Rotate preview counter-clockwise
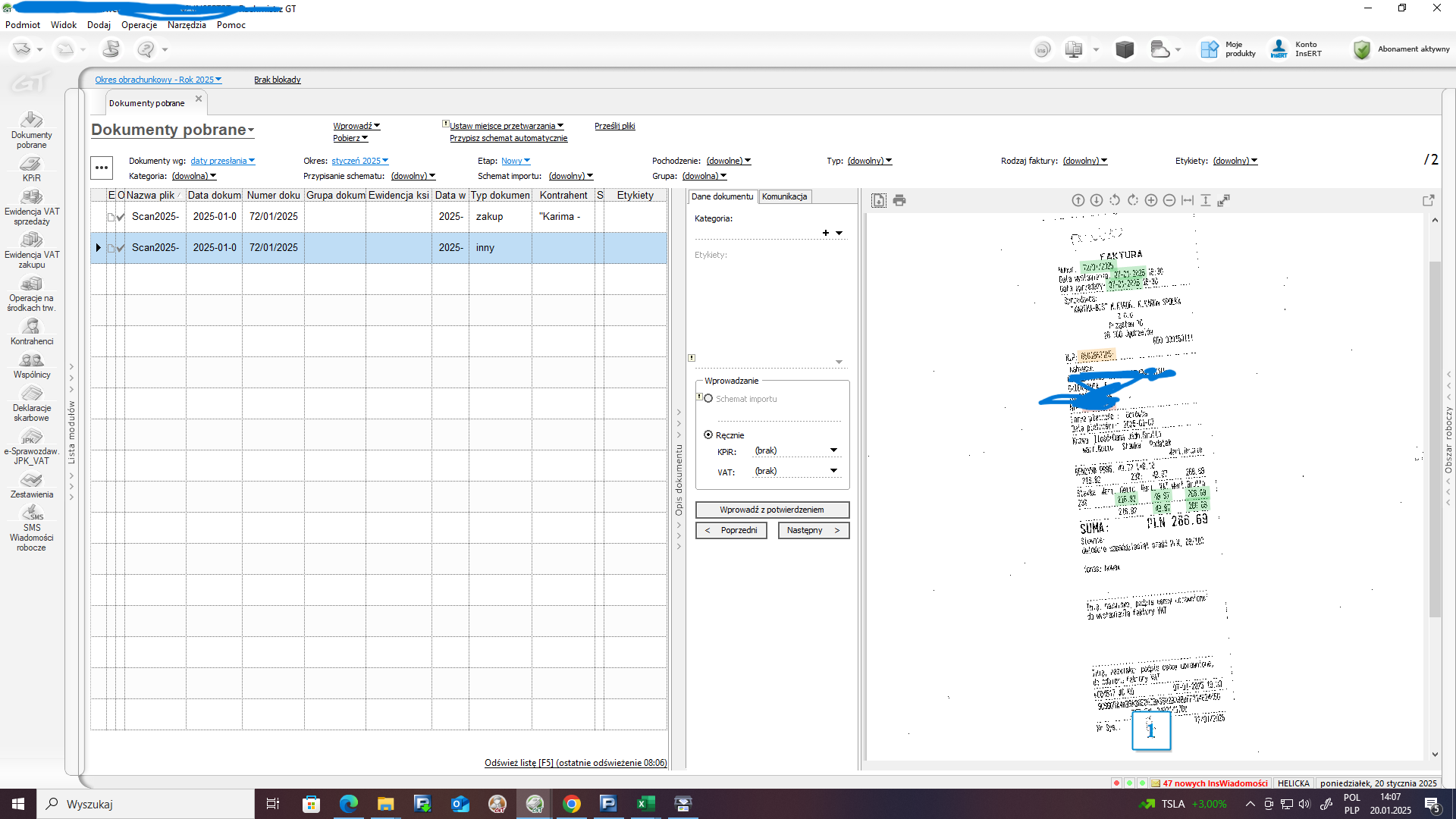Screen dimensions: 1456x819 tap(1115, 200)
